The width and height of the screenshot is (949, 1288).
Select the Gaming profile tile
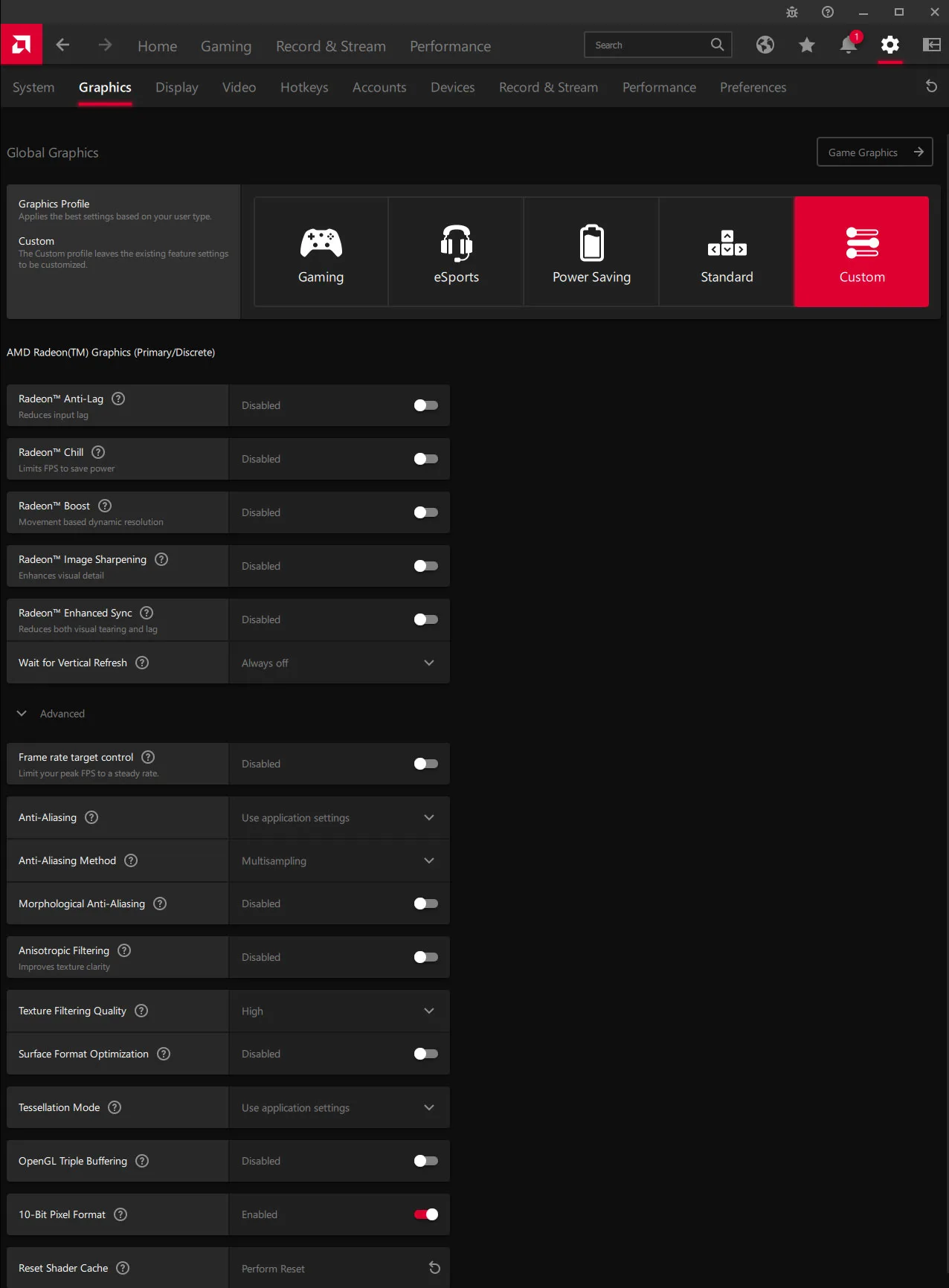tap(321, 251)
